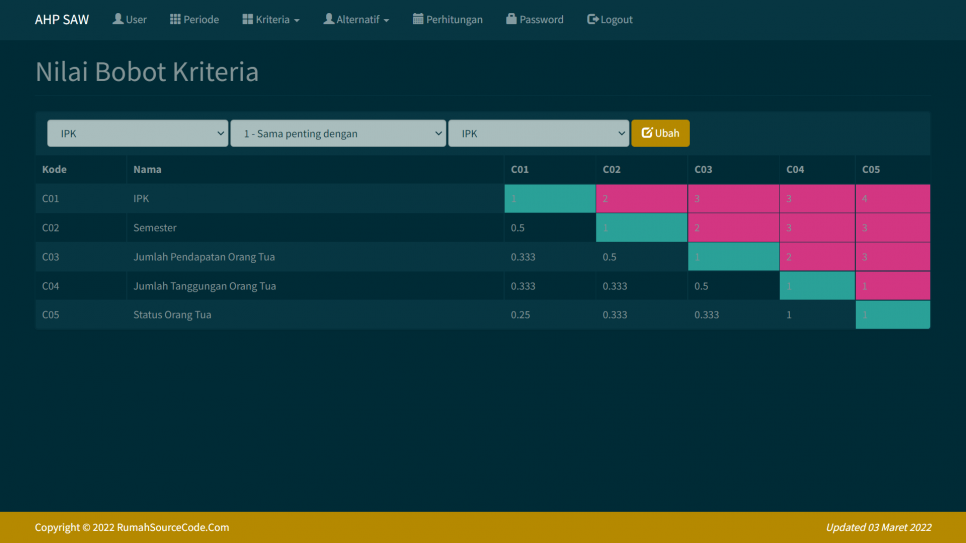
Task: Click the Periode grid icon
Action: [x=175, y=19]
